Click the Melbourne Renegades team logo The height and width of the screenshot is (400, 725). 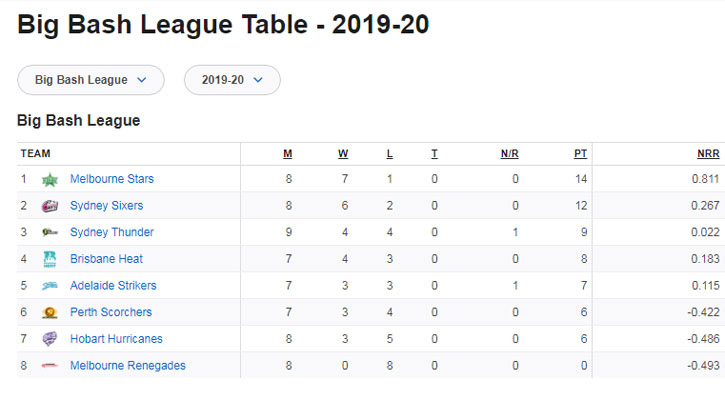(50, 366)
